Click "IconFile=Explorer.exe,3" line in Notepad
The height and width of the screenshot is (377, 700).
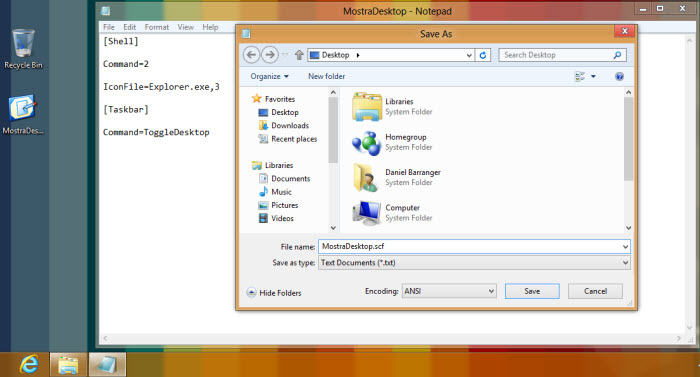(x=161, y=87)
